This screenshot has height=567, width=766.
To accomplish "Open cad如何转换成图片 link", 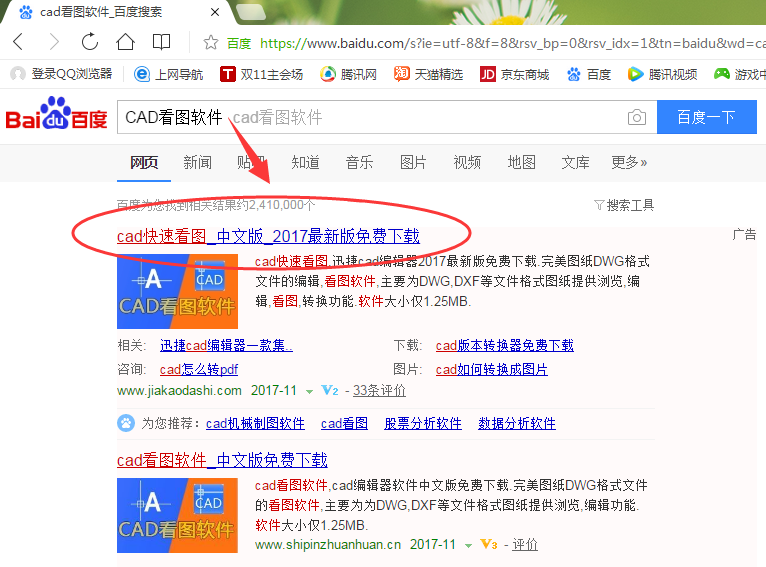I will 491,369.
